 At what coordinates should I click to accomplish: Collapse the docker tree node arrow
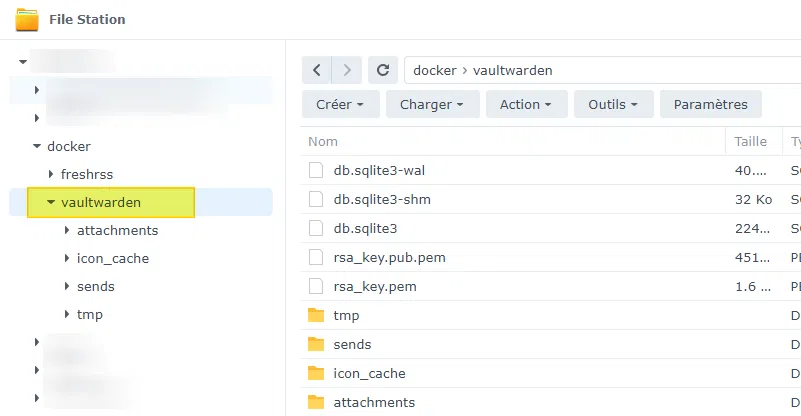point(37,146)
